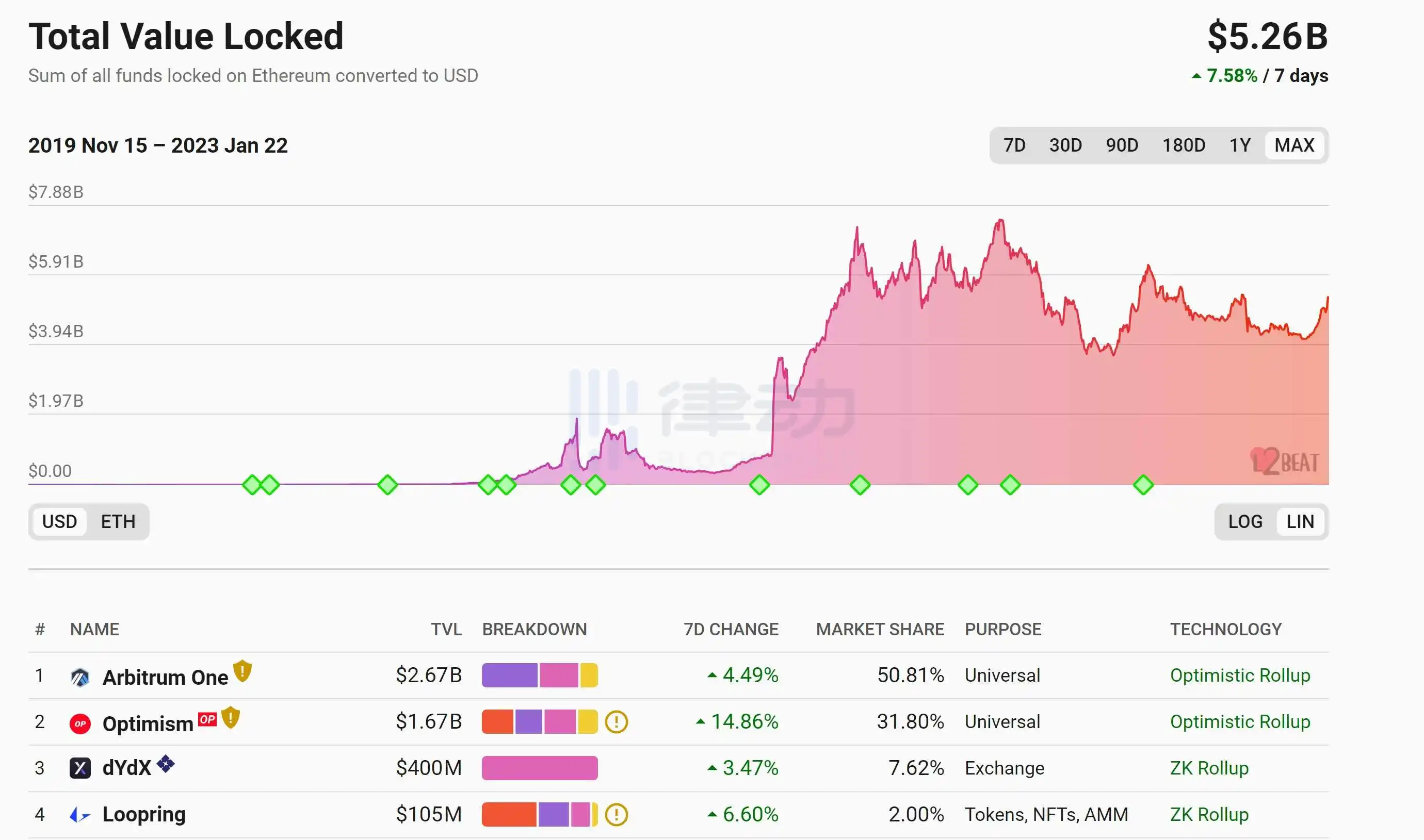Click the orange segment of Optimism breakdown bar
1424x840 pixels.
(x=497, y=722)
